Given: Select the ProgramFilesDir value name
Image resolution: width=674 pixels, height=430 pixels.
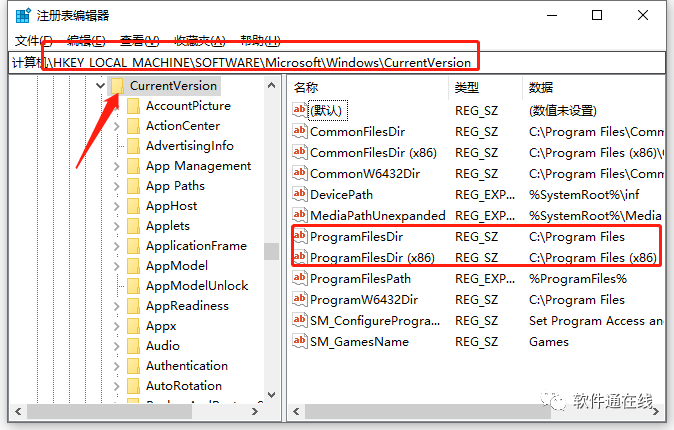Looking at the screenshot, I should point(356,236).
